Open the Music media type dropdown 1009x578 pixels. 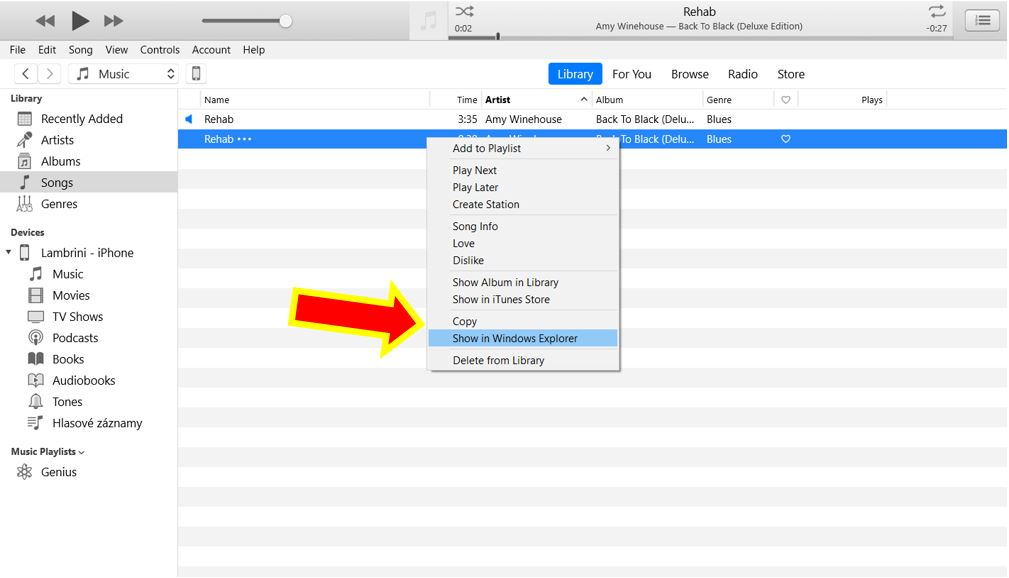click(124, 74)
